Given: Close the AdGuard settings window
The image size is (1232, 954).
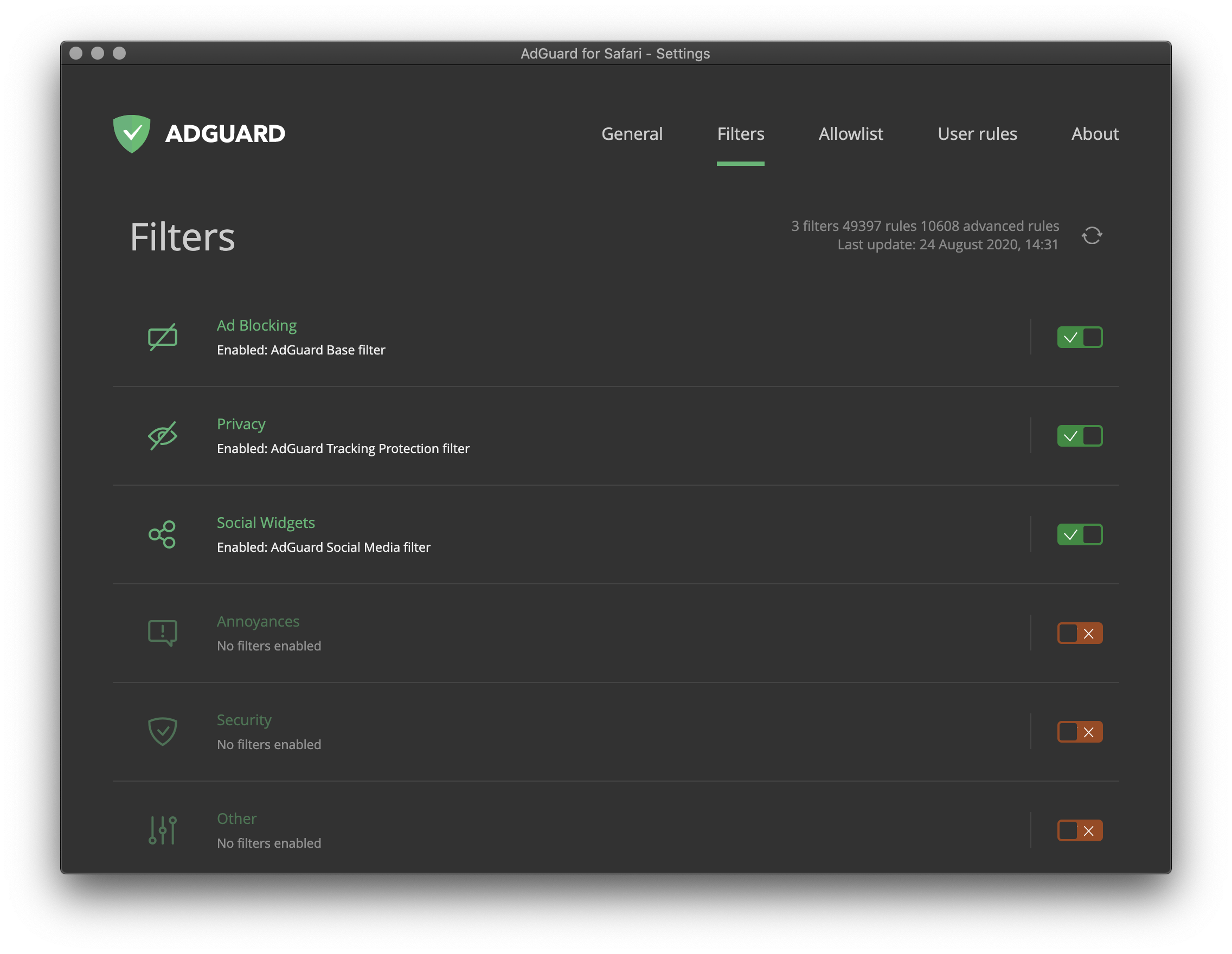Looking at the screenshot, I should [x=75, y=53].
